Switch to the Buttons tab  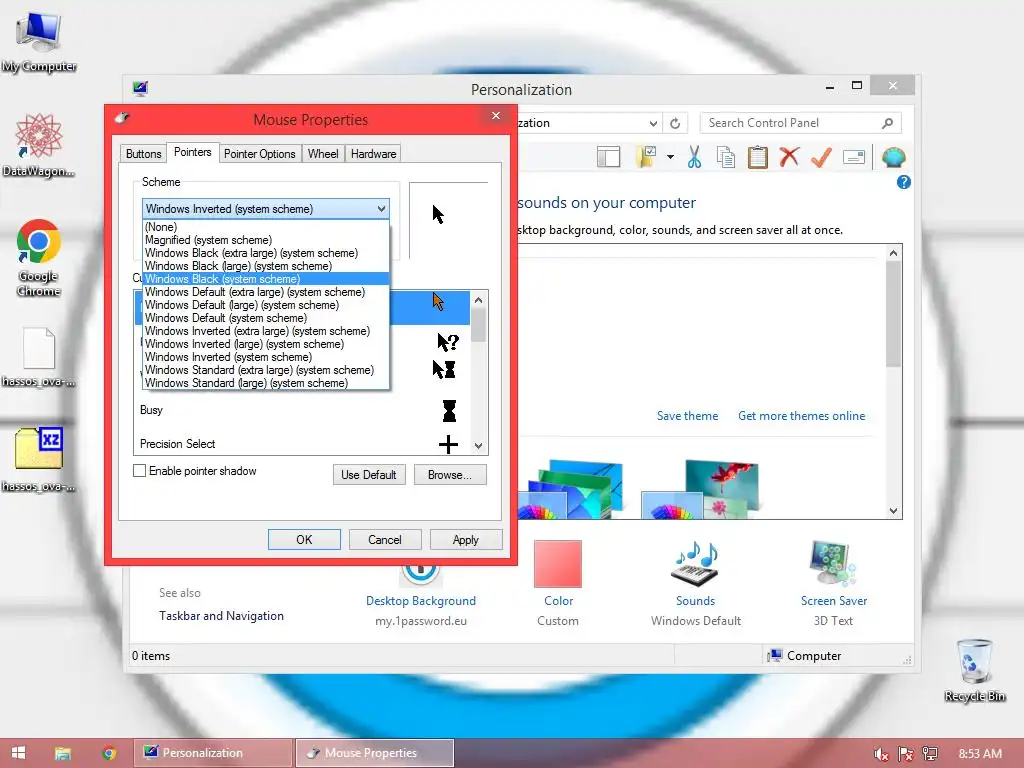(x=143, y=154)
